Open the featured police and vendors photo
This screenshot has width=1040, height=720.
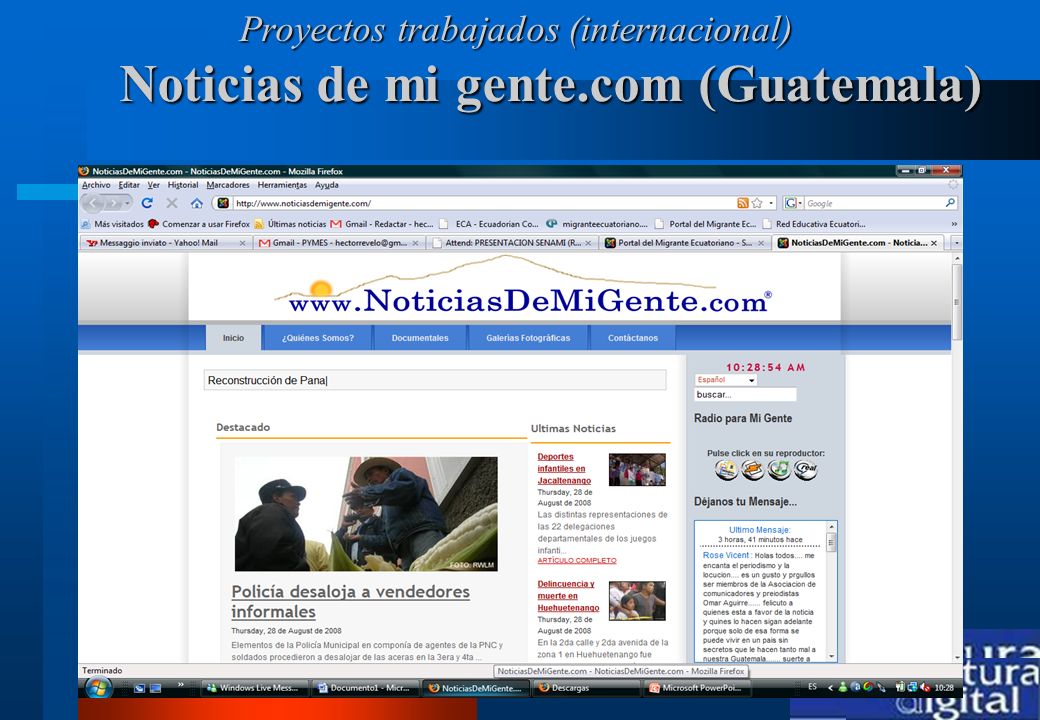click(366, 514)
